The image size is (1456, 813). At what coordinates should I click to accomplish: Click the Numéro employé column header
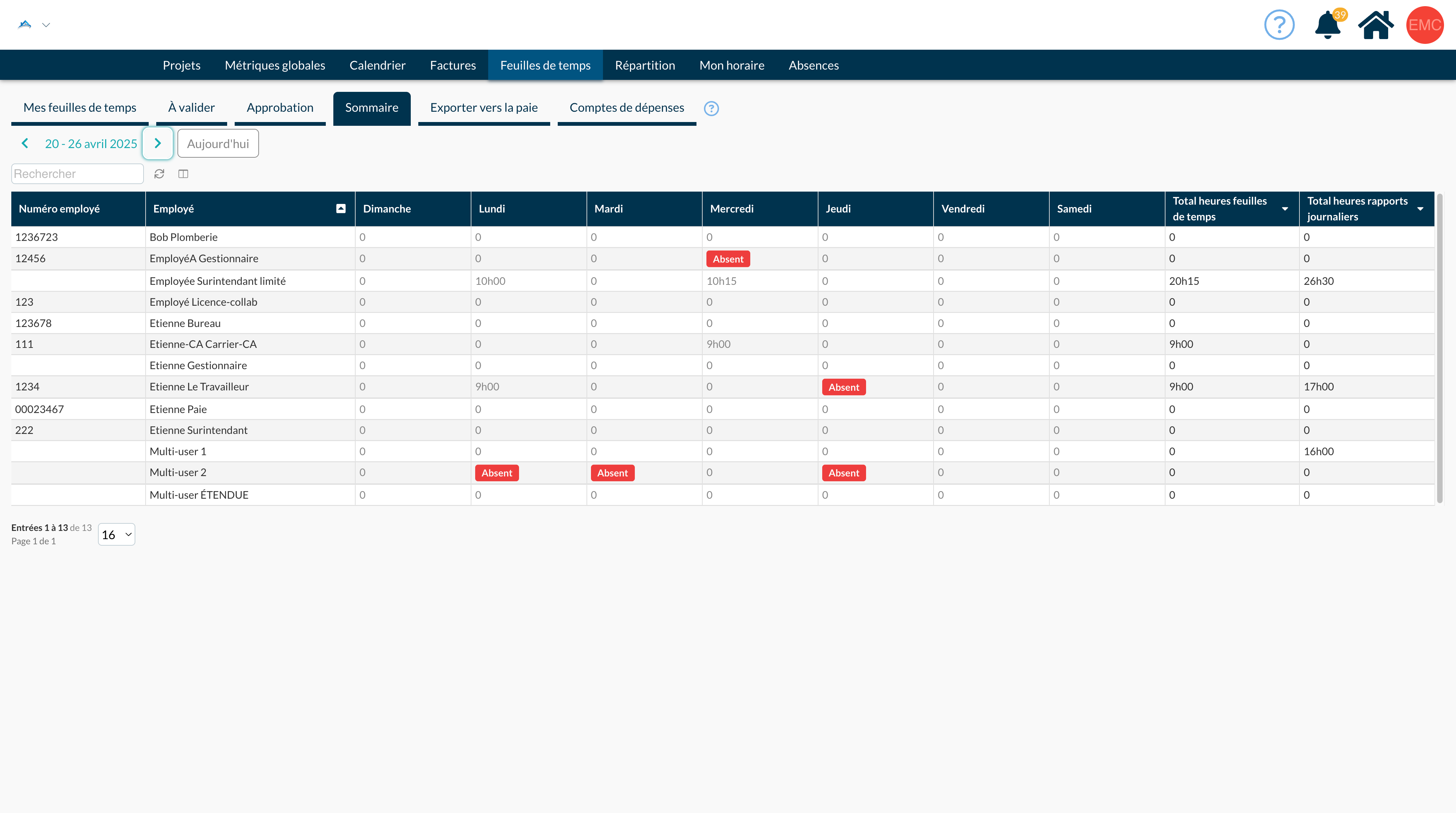coord(78,209)
